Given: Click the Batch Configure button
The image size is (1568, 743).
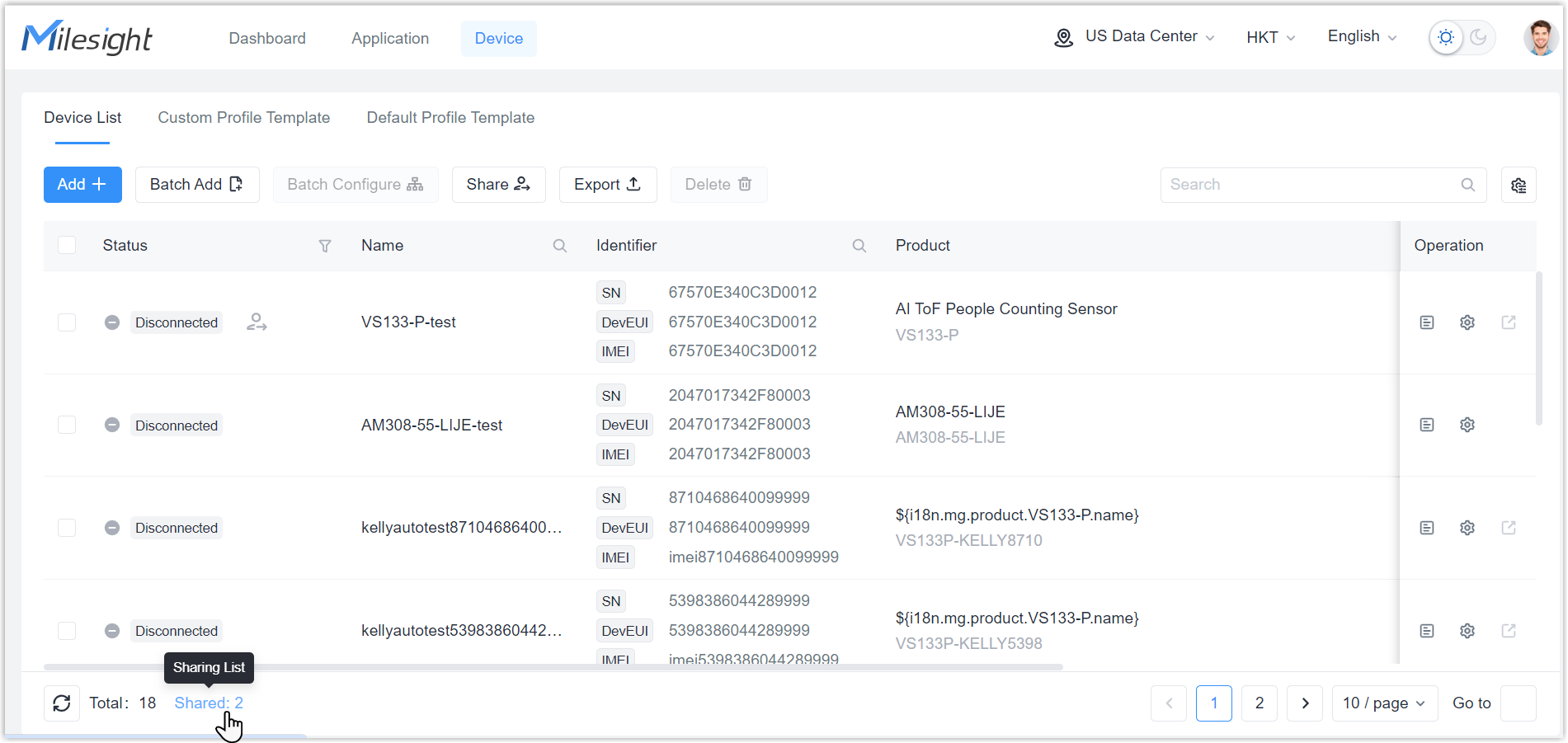Looking at the screenshot, I should tap(356, 185).
